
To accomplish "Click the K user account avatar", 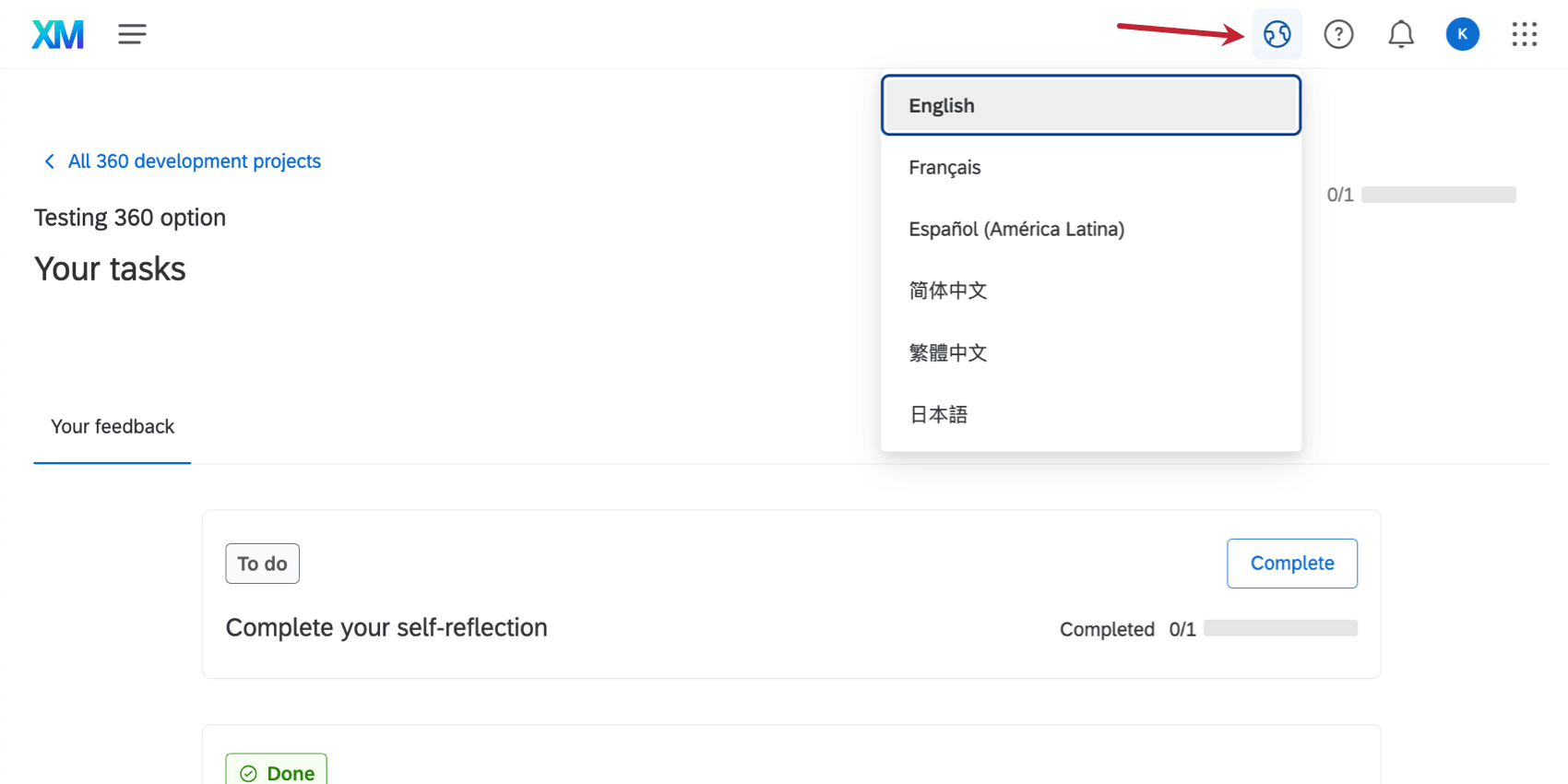I will 1462,35.
